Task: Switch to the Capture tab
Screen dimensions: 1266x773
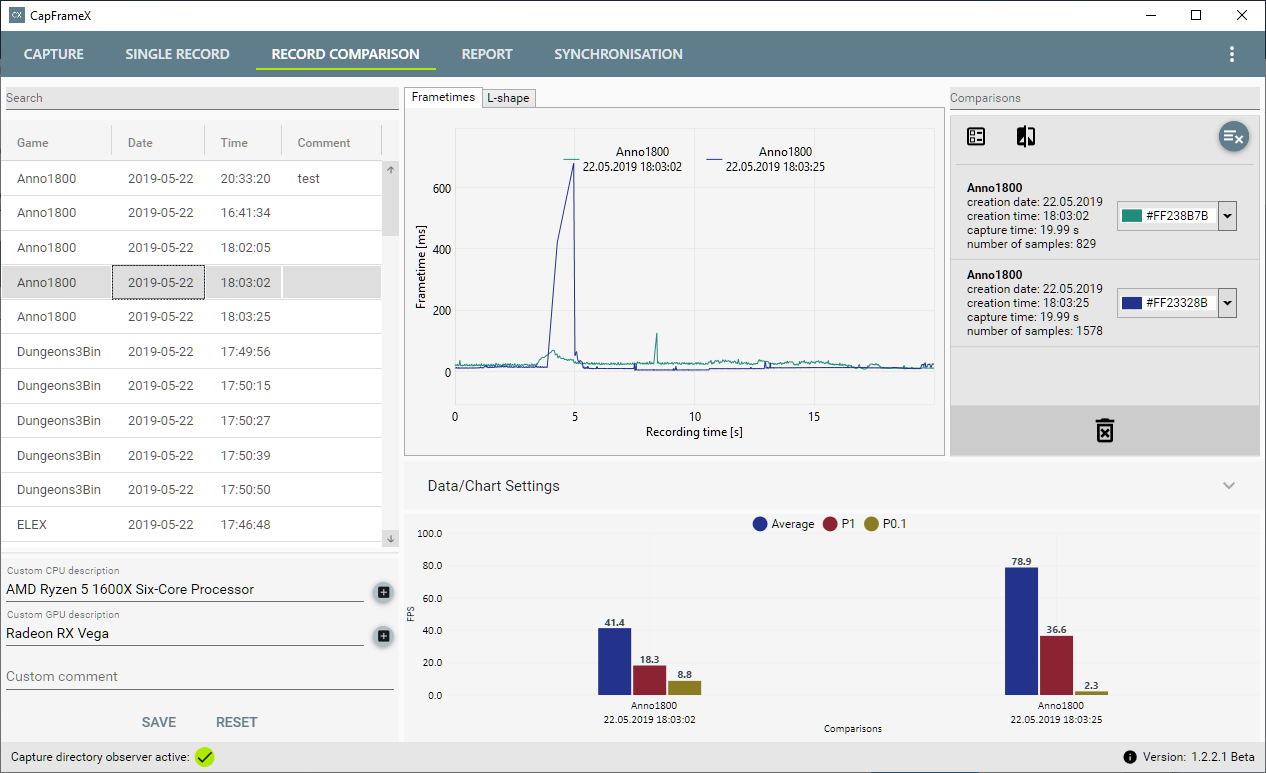Action: click(54, 54)
